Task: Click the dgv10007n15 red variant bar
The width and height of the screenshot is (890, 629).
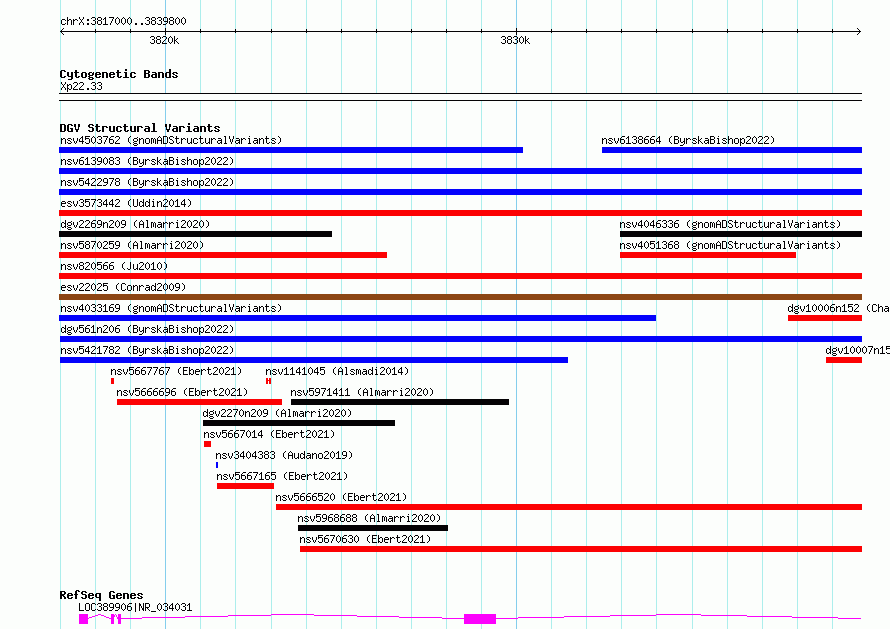Action: pyautogui.click(x=843, y=360)
